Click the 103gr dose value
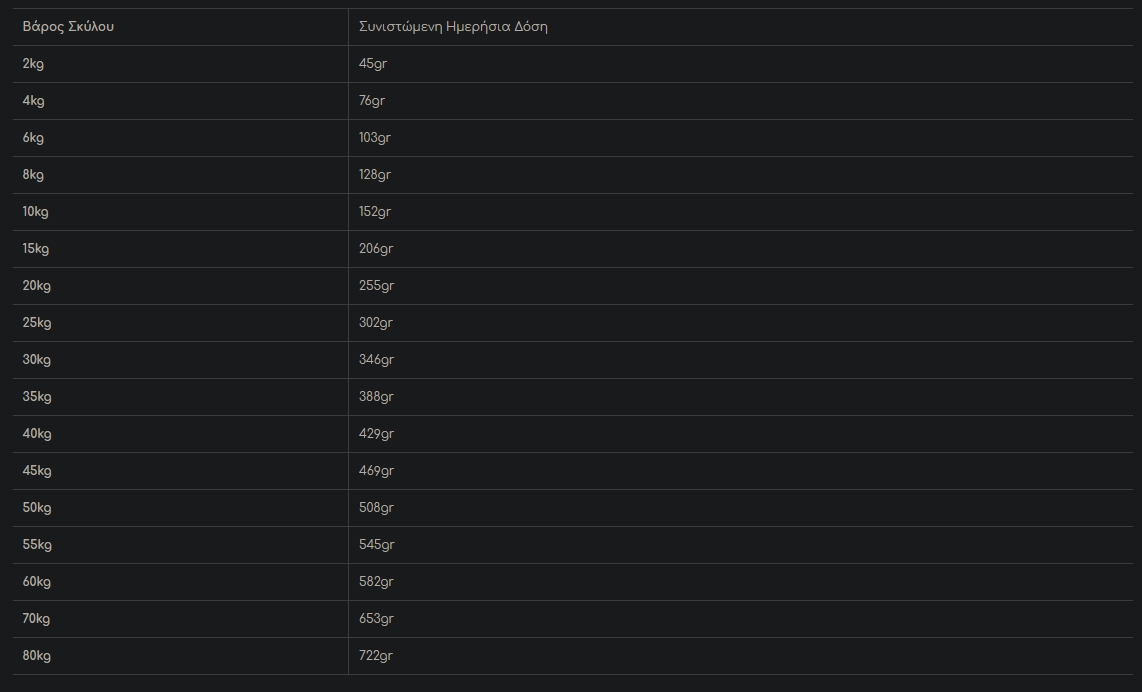The width and height of the screenshot is (1142, 692). (375, 138)
